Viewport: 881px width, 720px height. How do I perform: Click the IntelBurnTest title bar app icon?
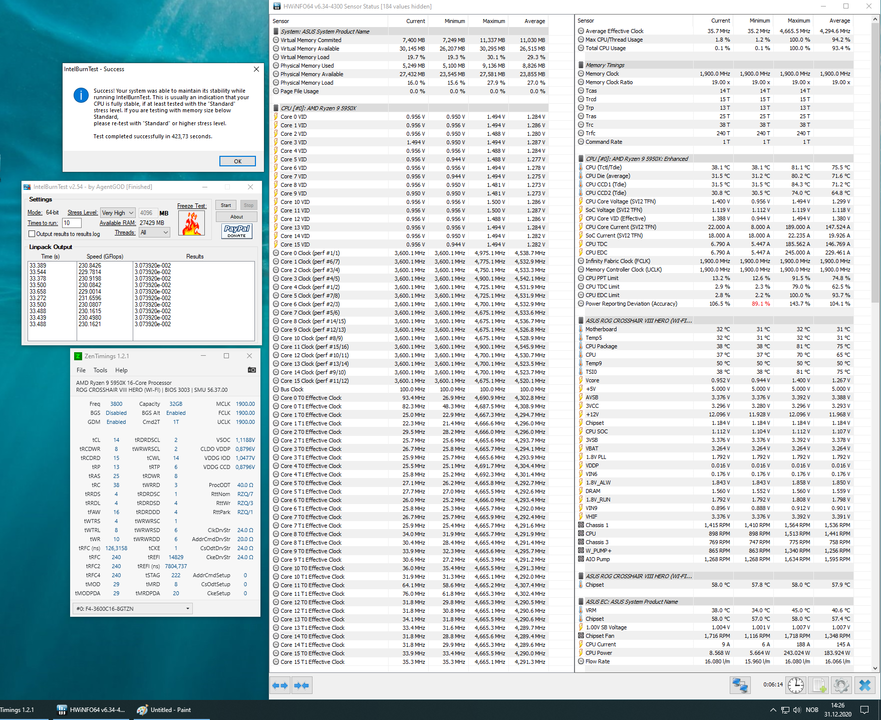click(28, 187)
